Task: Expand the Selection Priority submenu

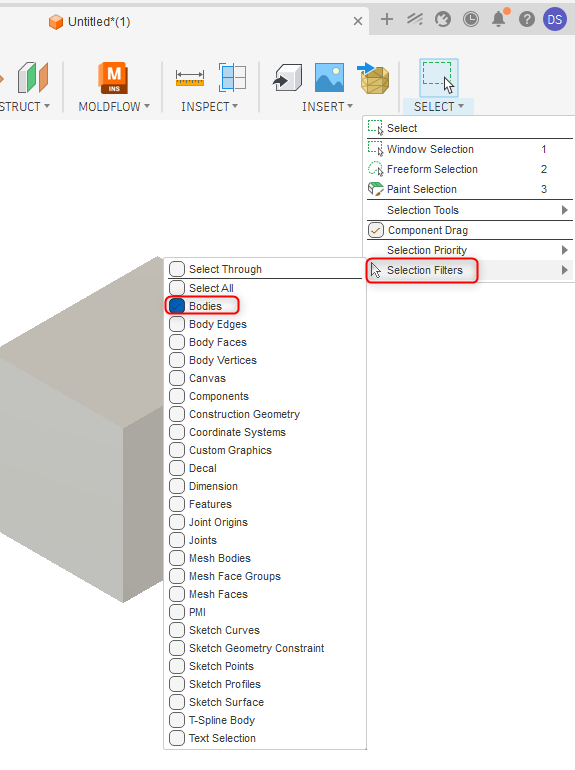Action: click(469, 250)
